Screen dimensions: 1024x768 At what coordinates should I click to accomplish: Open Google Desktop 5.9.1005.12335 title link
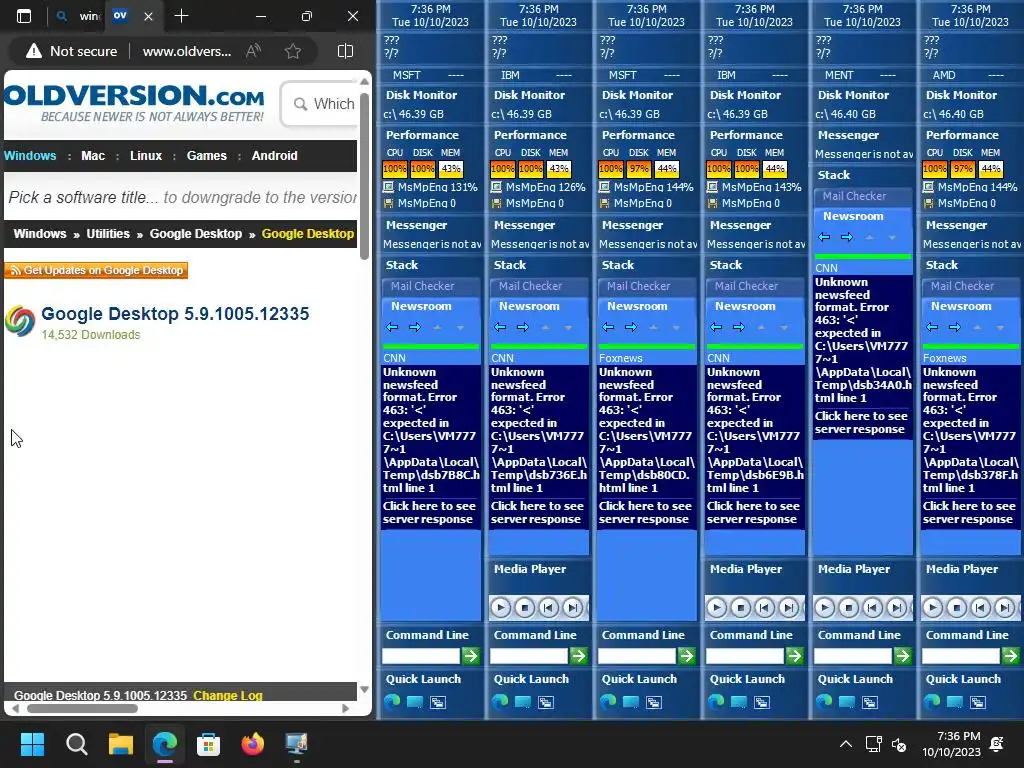point(175,313)
